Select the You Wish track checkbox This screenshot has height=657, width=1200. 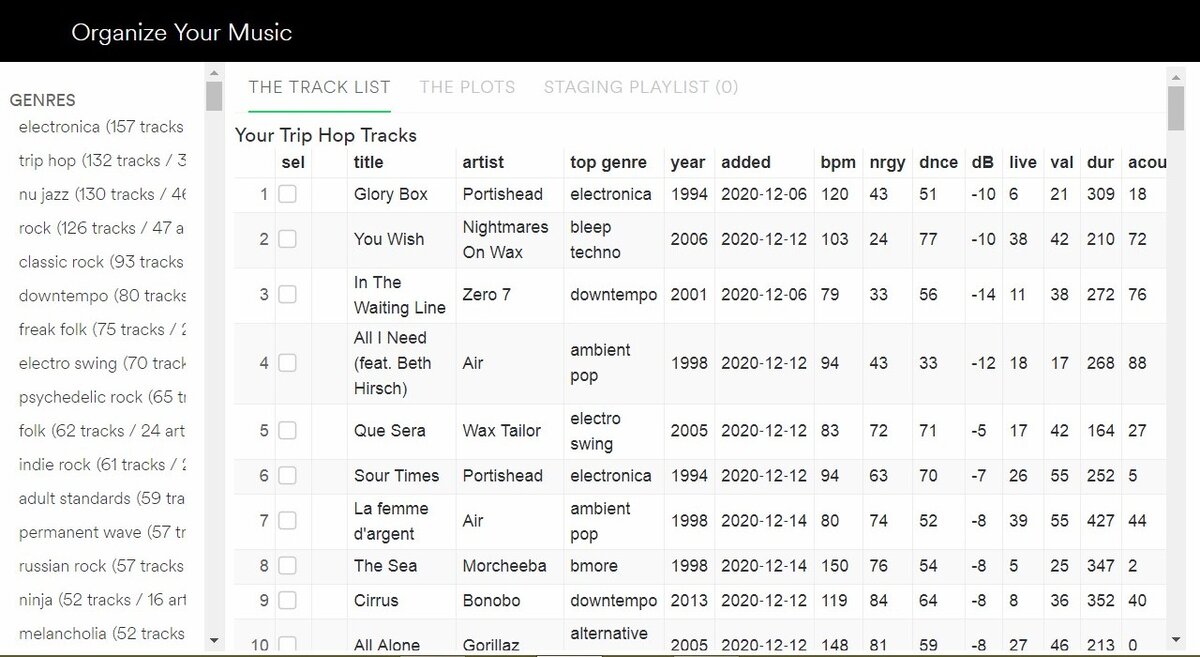click(x=287, y=239)
